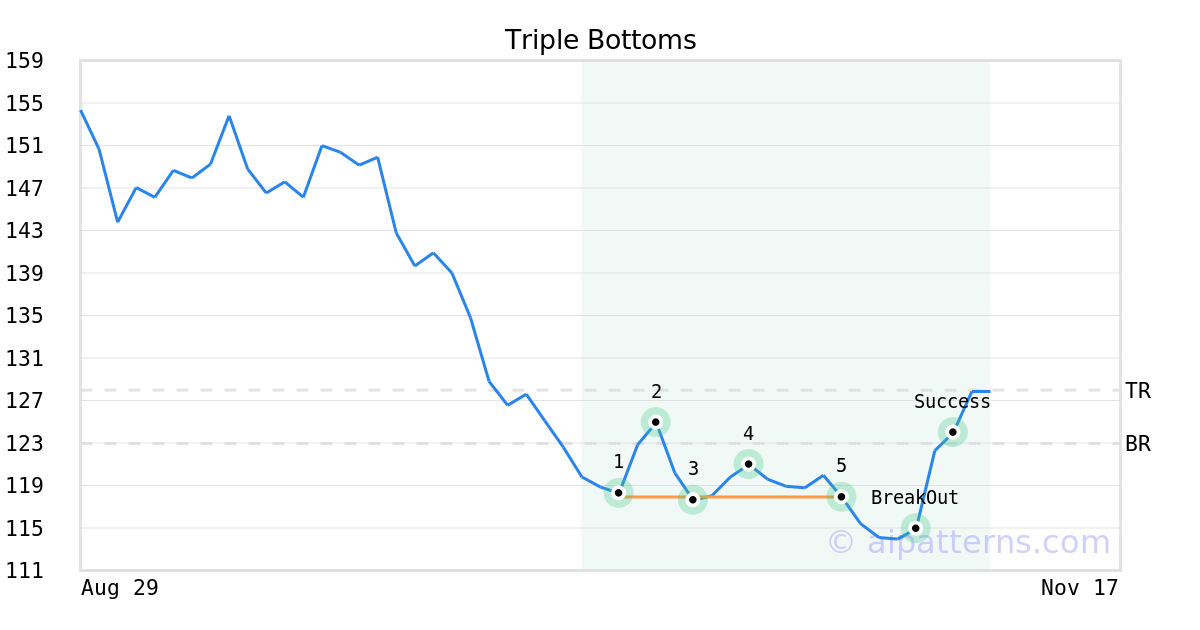This screenshot has width=1200, height=630.
Task: Click the Aug 29 start date label
Action: pos(119,588)
